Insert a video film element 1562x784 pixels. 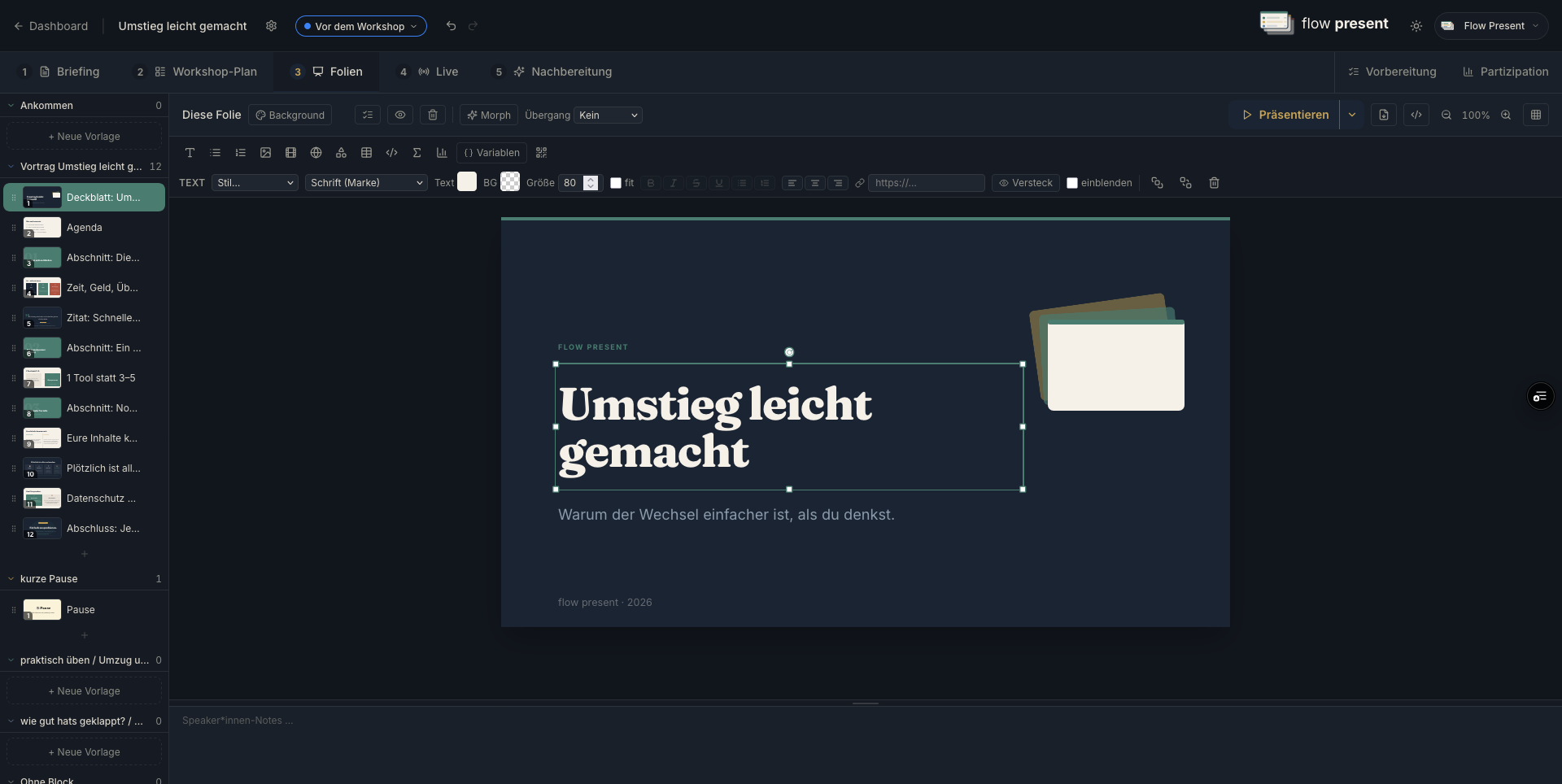(x=290, y=153)
